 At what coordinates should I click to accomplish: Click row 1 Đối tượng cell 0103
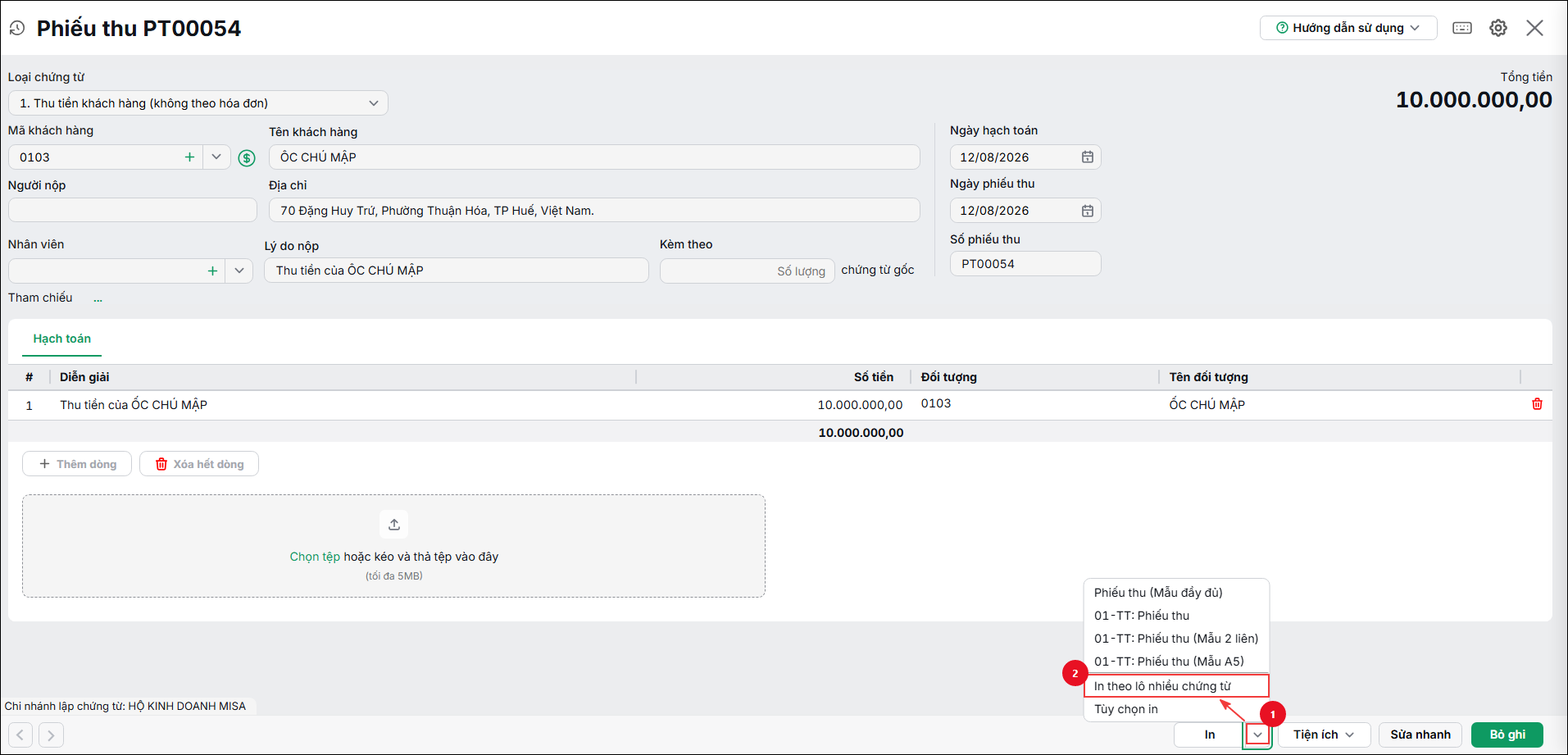[x=1035, y=405]
